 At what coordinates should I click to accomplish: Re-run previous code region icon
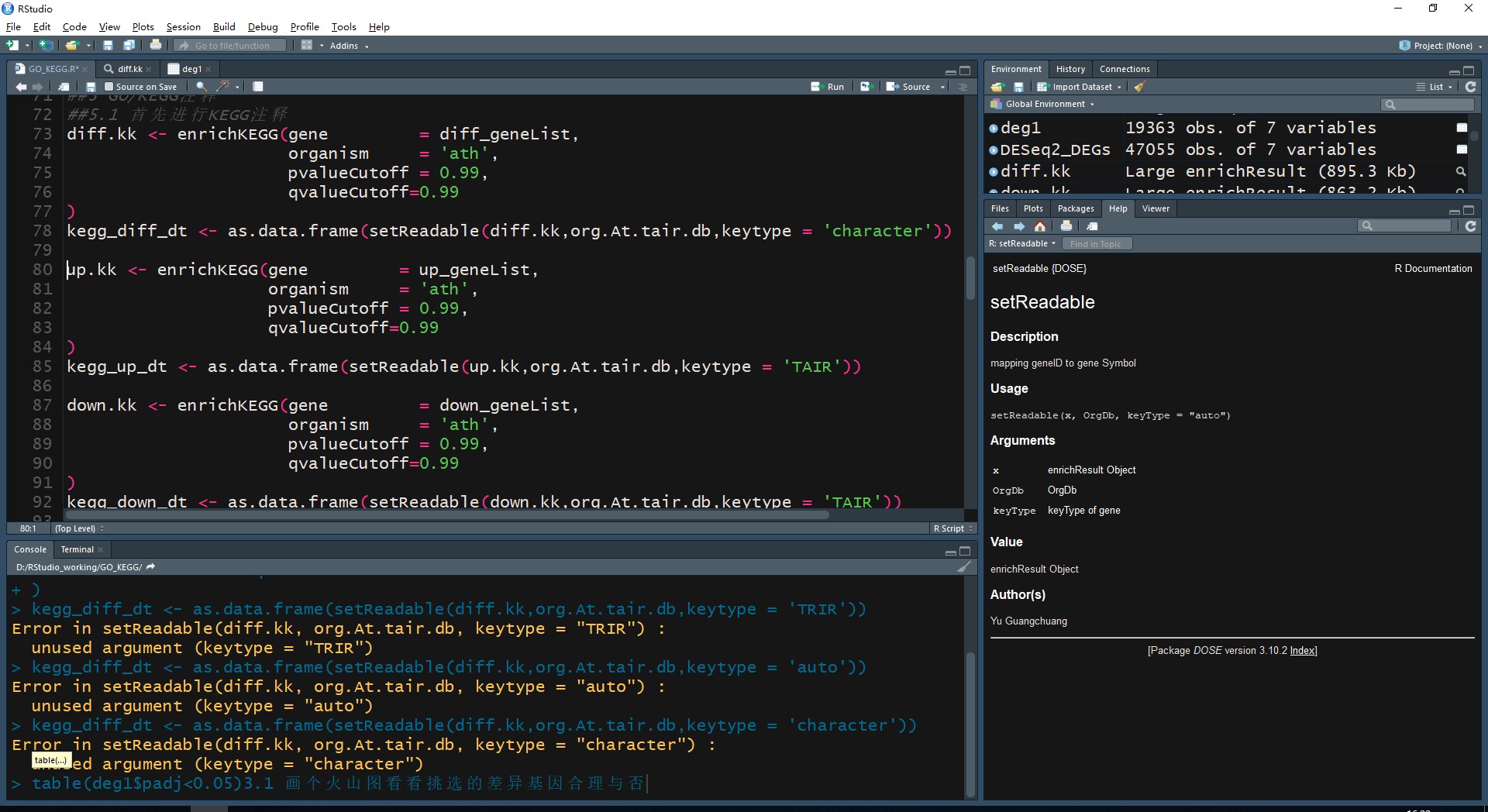coord(866,87)
